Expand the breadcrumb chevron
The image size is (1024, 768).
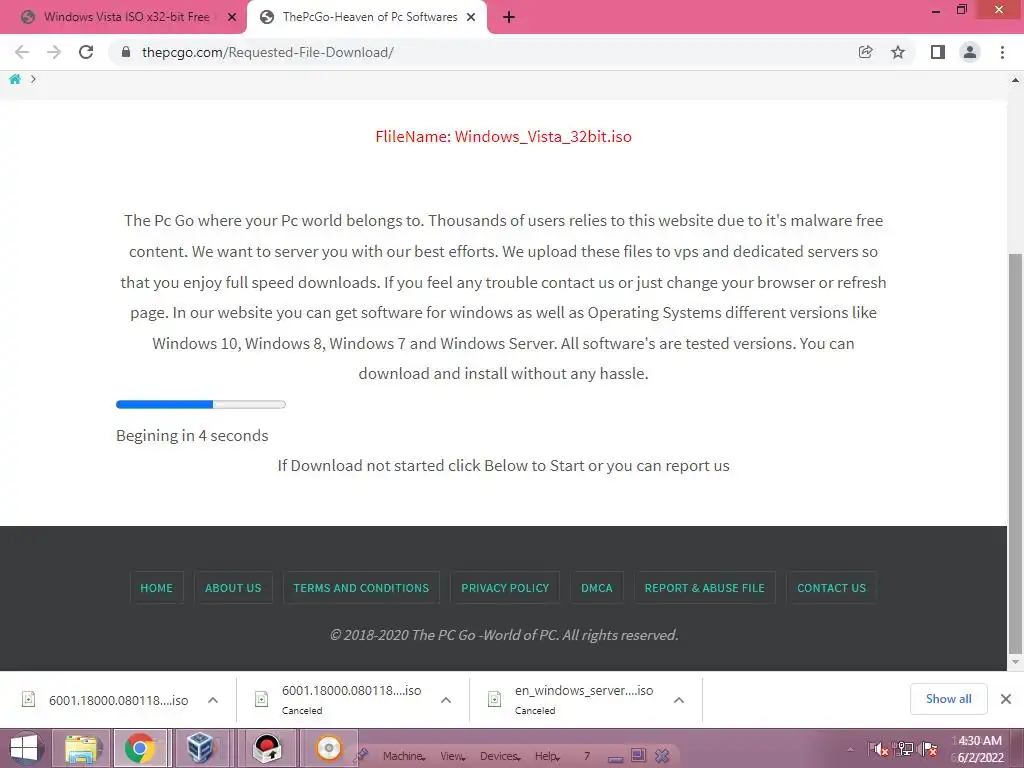[33, 79]
